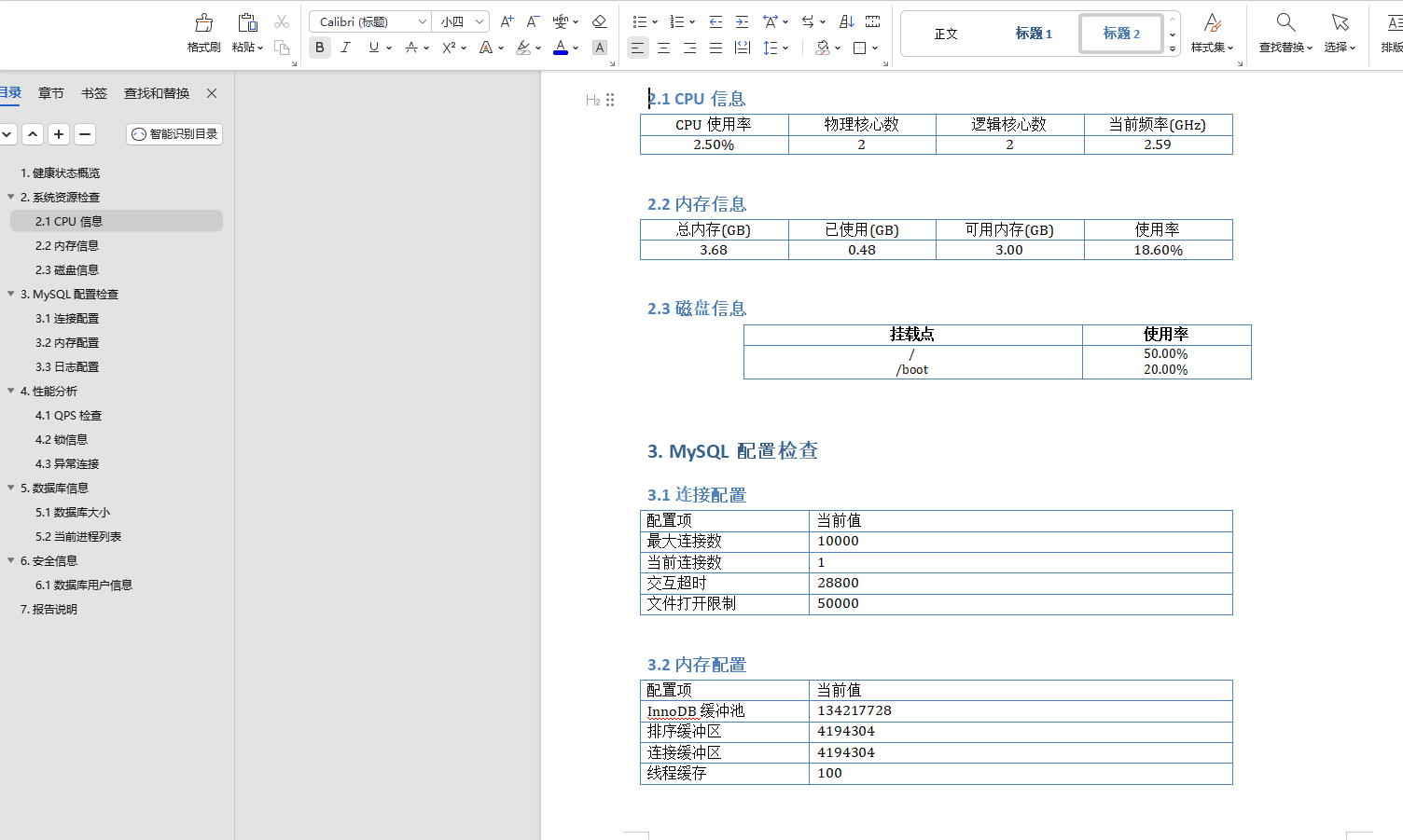
Task: Click the Paste (粘贴) clipboard icon
Action: 247,22
